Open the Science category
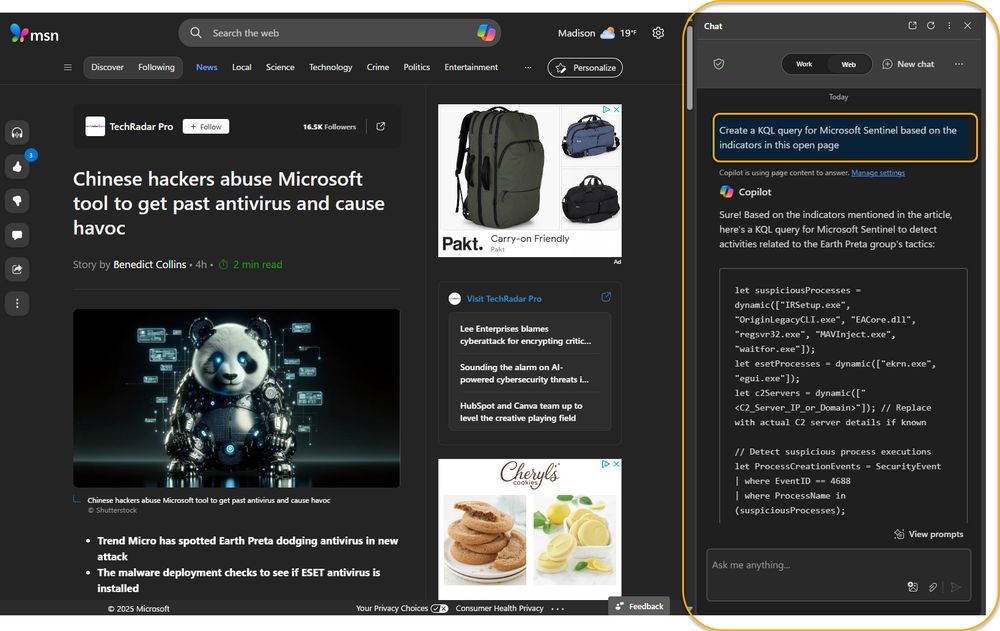Viewport: 1000px width, 631px height. tap(280, 67)
